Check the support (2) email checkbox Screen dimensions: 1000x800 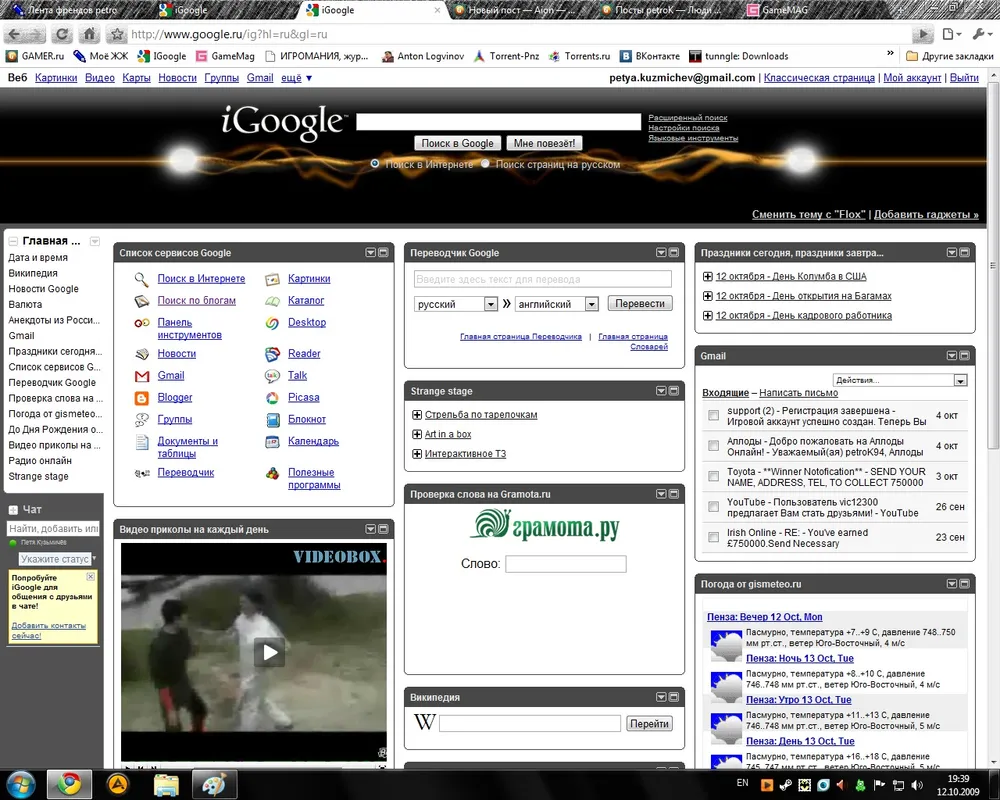pyautogui.click(x=714, y=416)
